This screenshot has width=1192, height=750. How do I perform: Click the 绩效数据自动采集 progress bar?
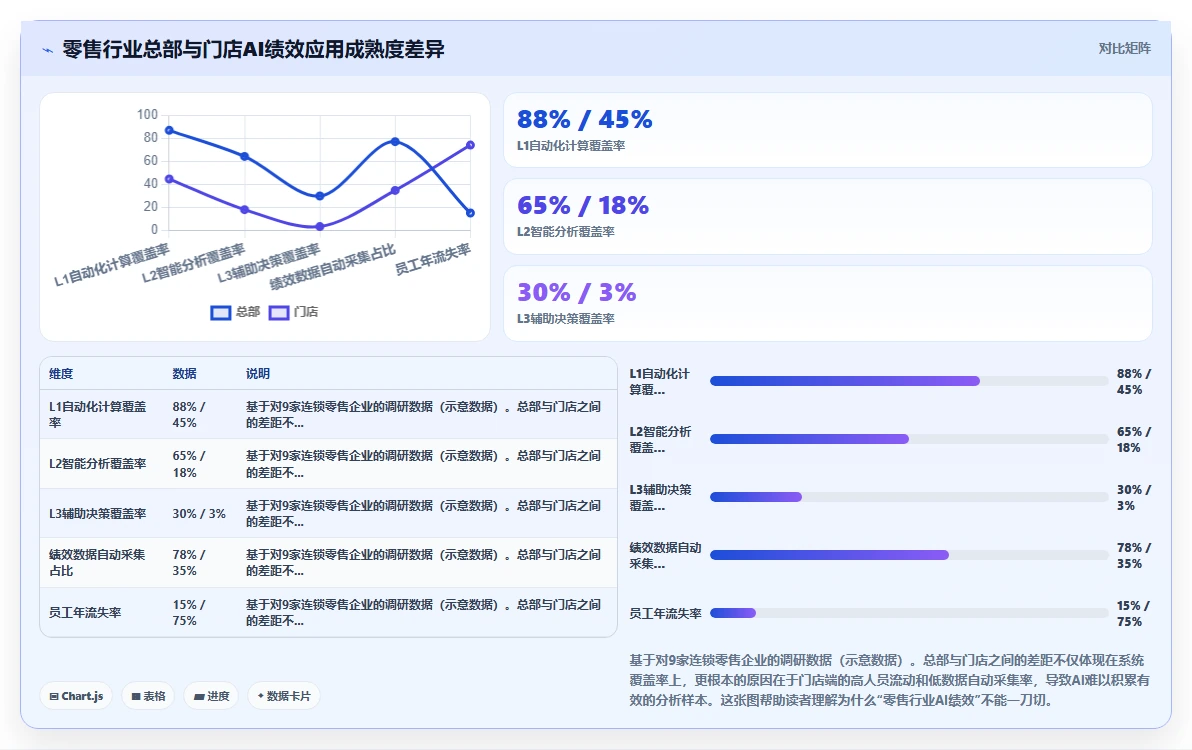(909, 555)
